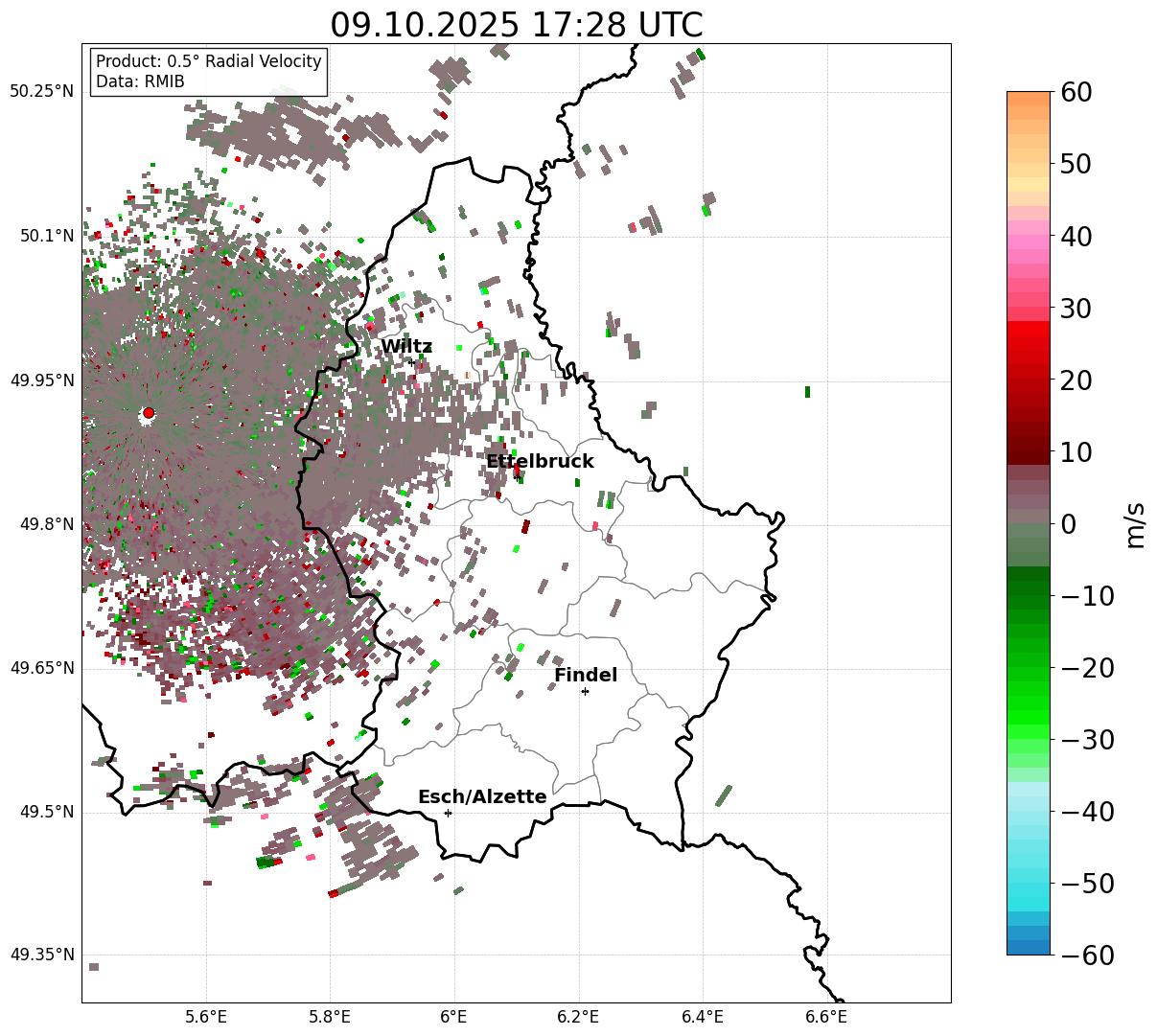The height and width of the screenshot is (1036, 1157).
Task: Click the bright red colorbar segment near 25
Action: click(1029, 343)
